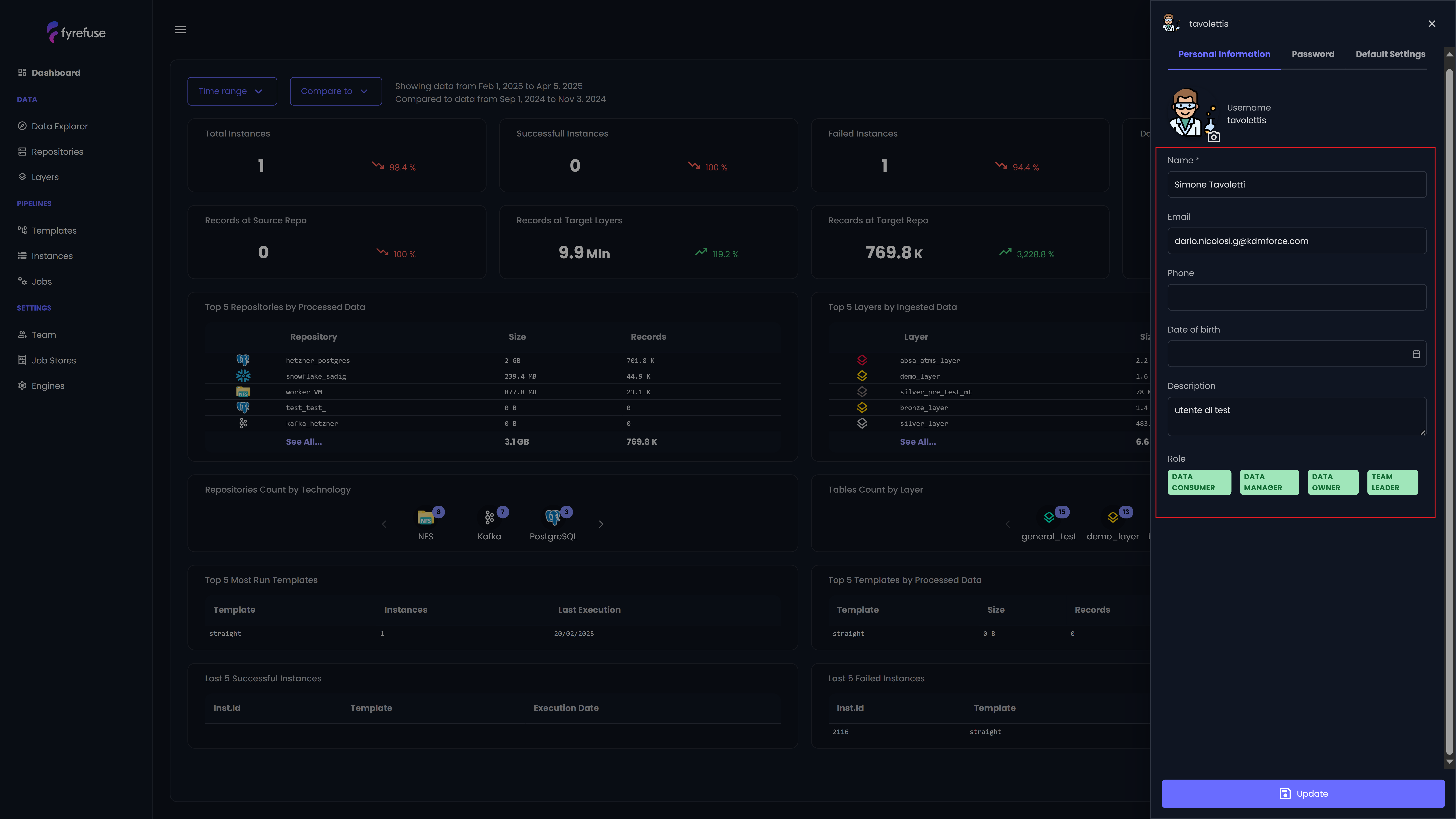Open the Compare to dropdown
Image resolution: width=1456 pixels, height=819 pixels.
pos(336,91)
